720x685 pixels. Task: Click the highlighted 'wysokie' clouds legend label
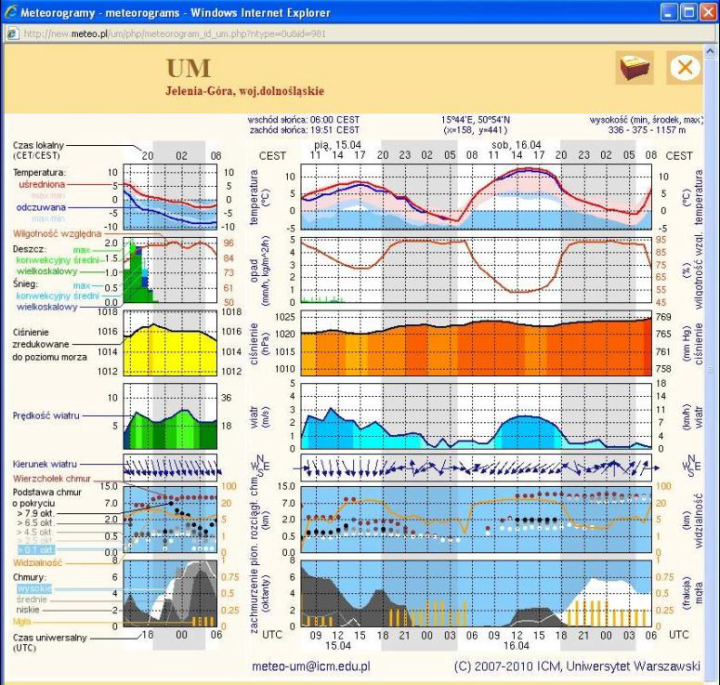(x=34, y=589)
